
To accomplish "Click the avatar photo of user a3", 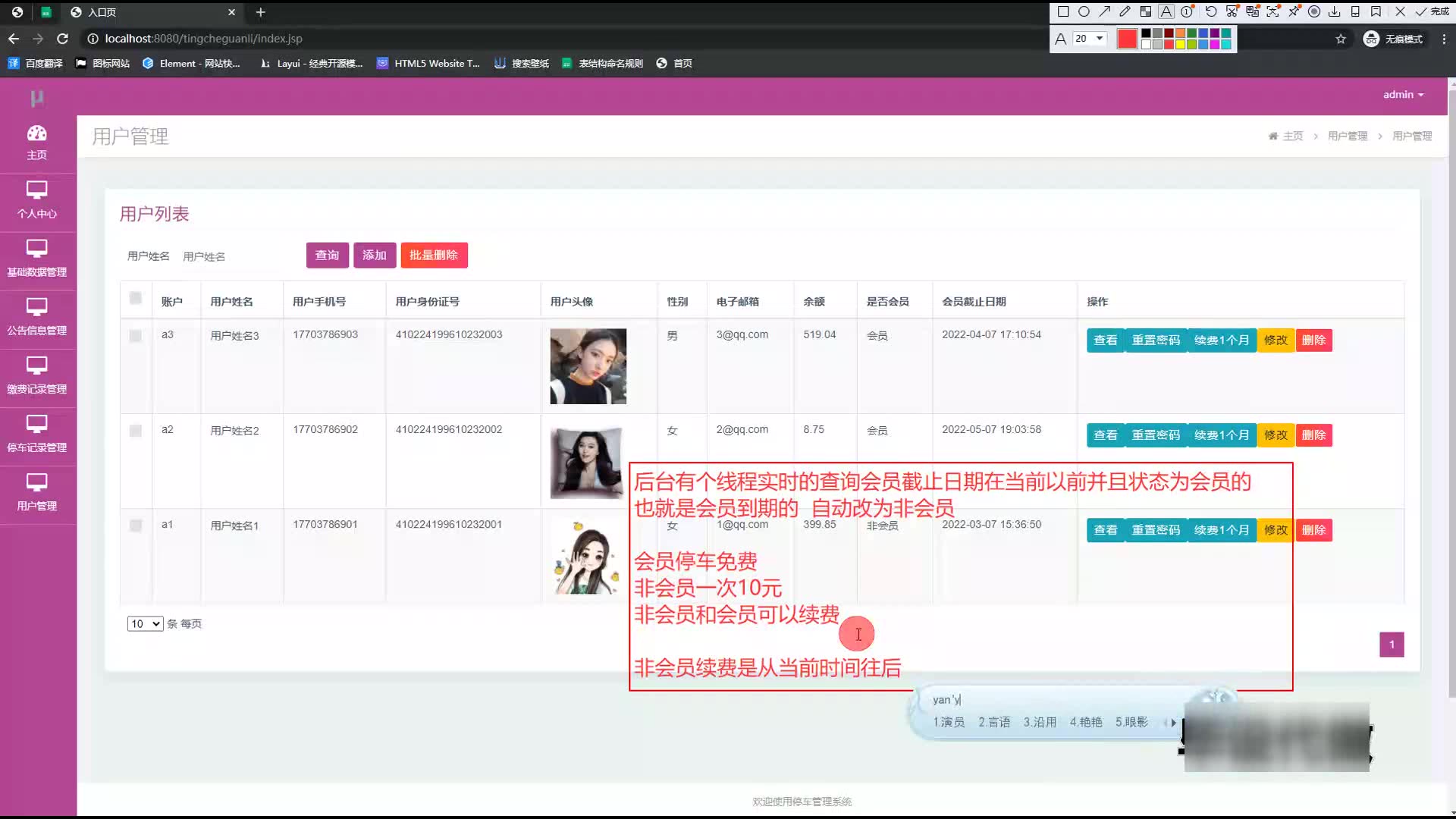I will tap(588, 366).
